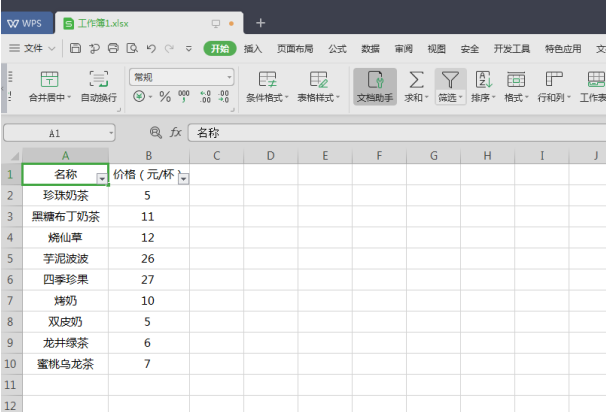Switch to the 视图 (View) tab
606x412 pixels.
pyautogui.click(x=436, y=49)
